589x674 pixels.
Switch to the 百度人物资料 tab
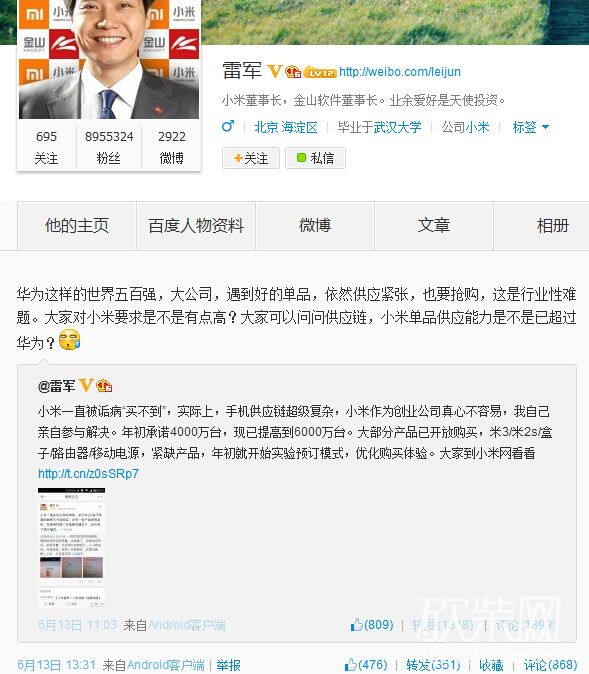196,225
